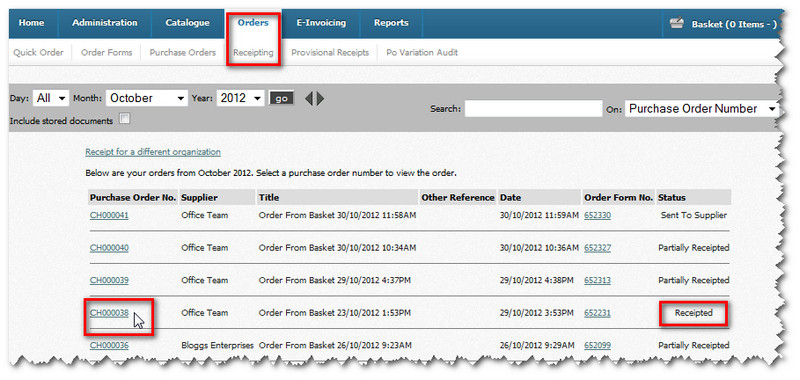Open the E-Invoicing menu
Viewport: 800px width, 380px height.
[x=321, y=23]
